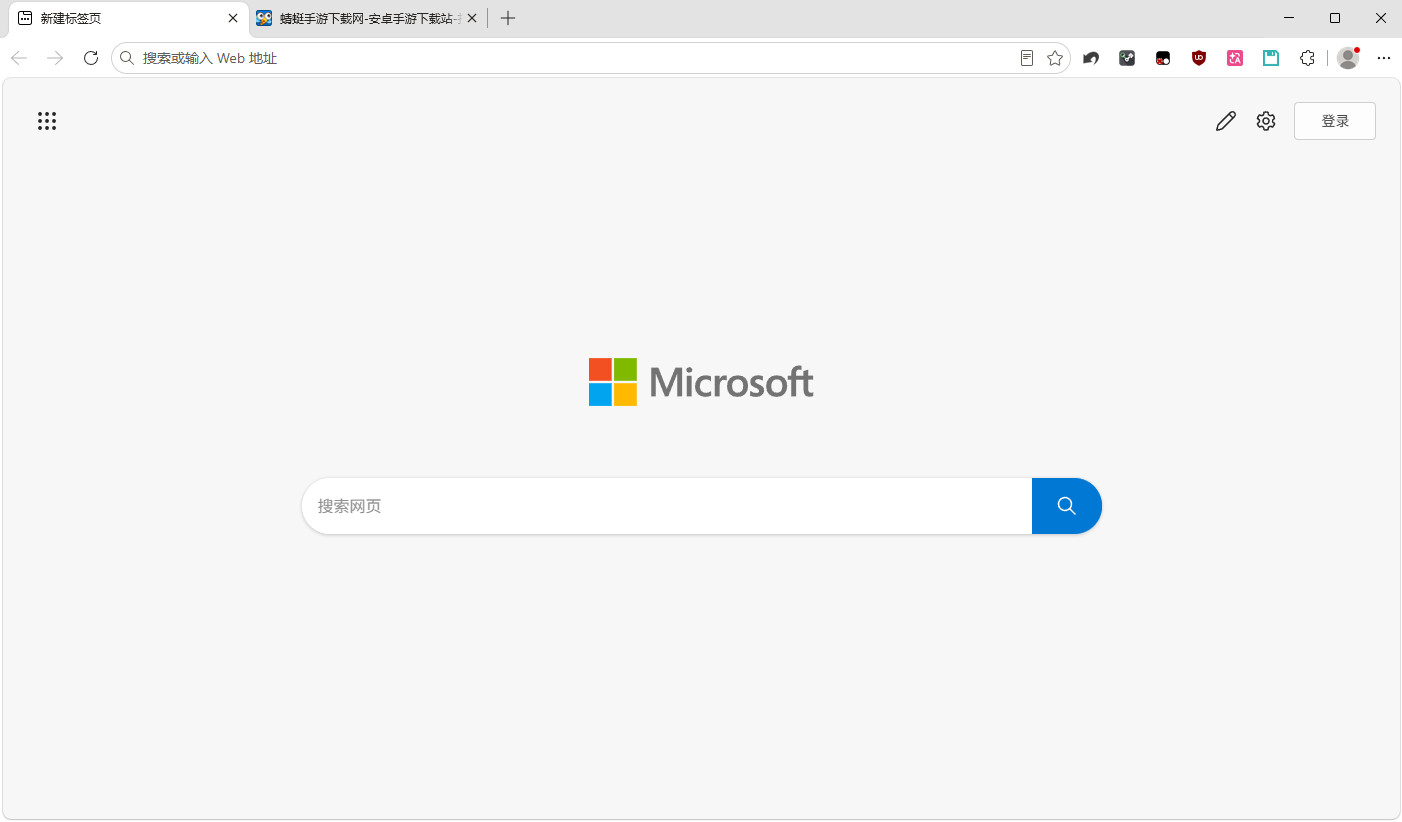Screen dimensions: 1402x822
Task: Open the user profile avatar menu
Action: [1348, 58]
